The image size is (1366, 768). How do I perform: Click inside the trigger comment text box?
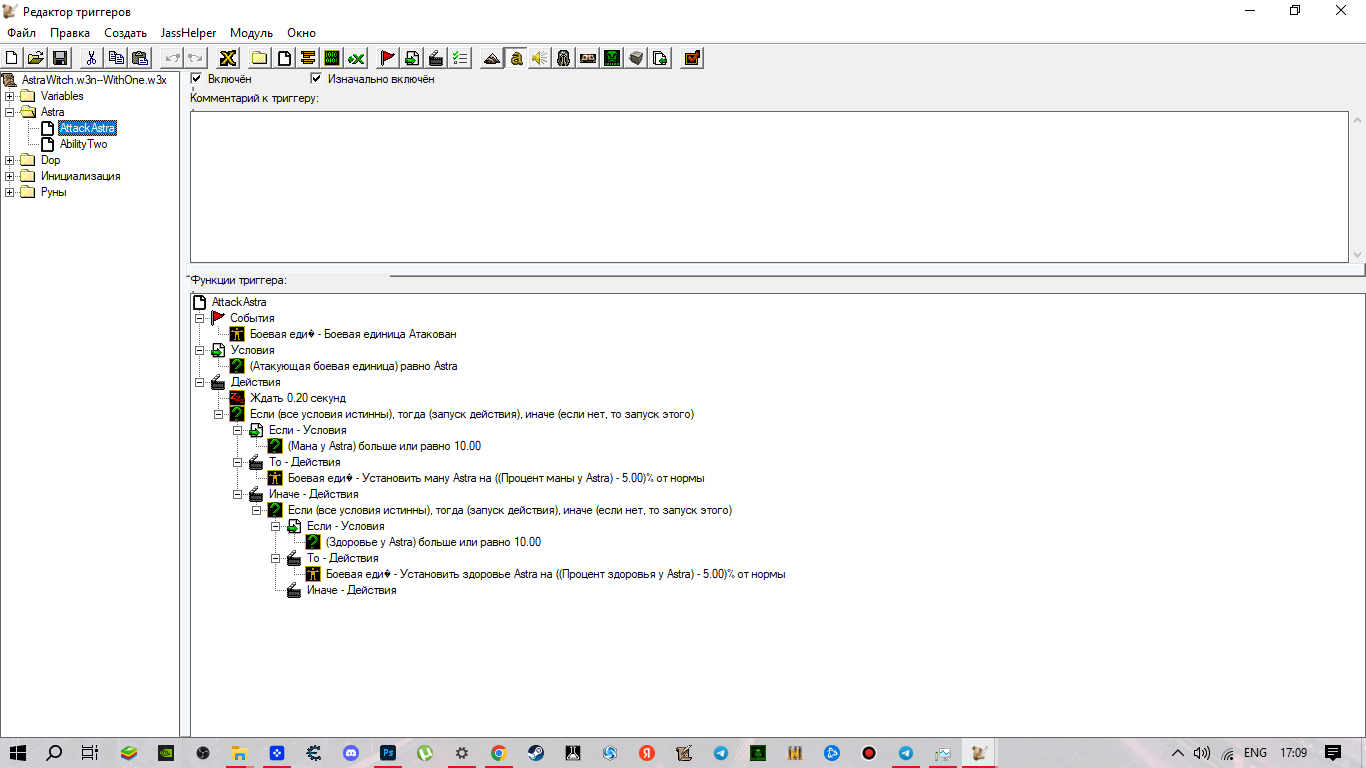coord(769,186)
